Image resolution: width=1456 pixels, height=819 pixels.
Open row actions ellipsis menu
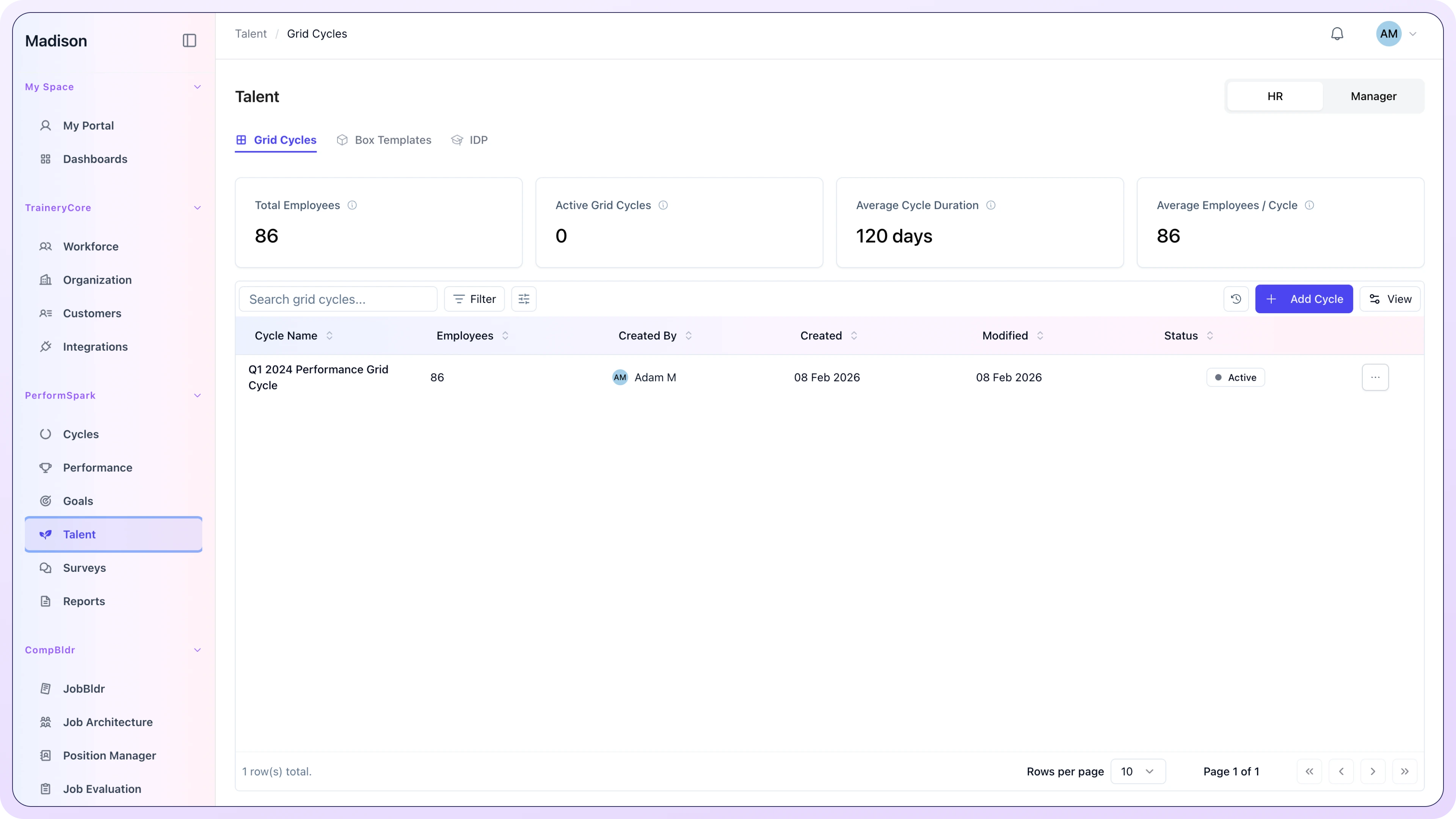point(1374,377)
